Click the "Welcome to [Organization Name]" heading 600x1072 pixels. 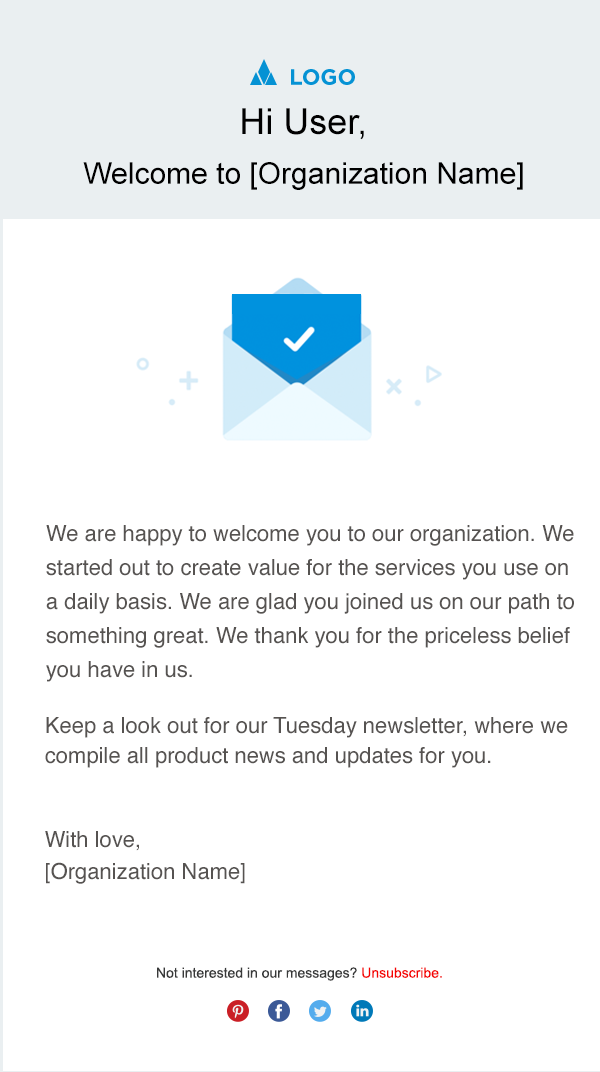coord(303,173)
